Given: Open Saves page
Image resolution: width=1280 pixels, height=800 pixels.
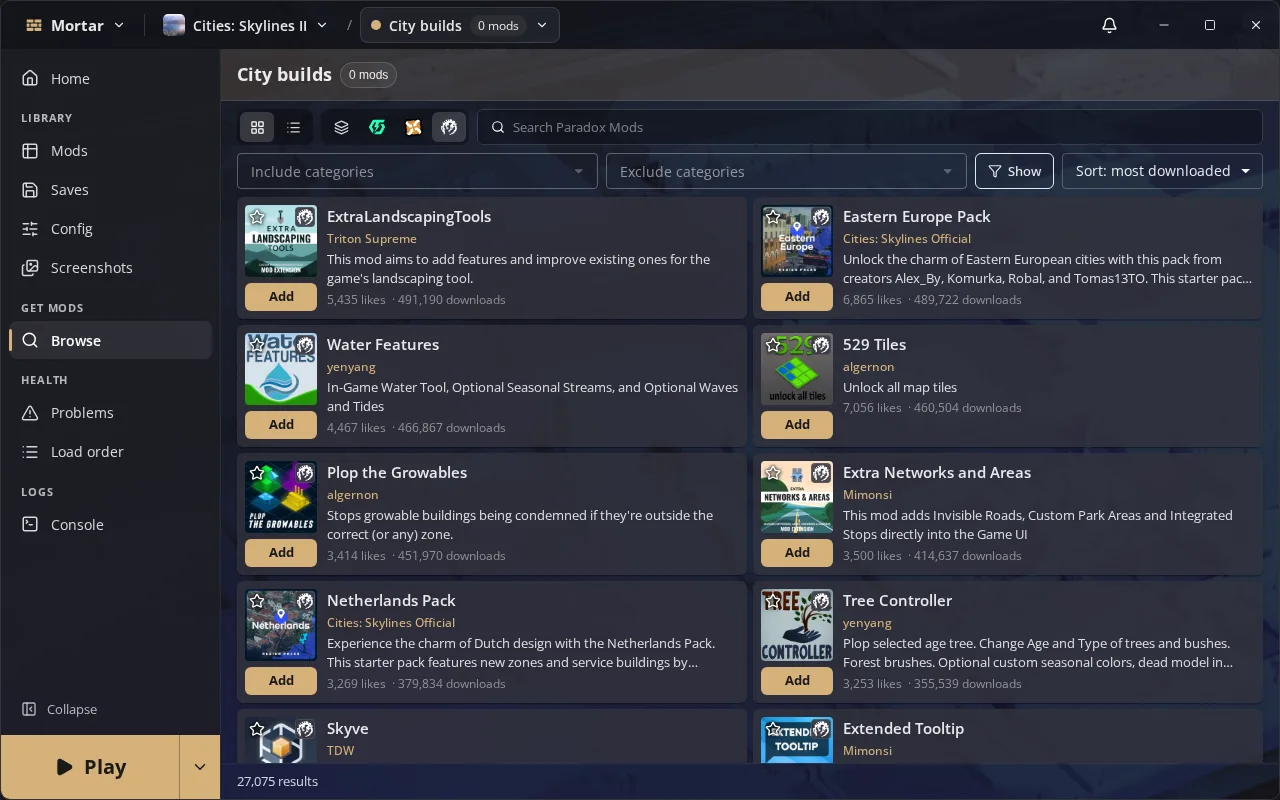Looking at the screenshot, I should [110, 189].
